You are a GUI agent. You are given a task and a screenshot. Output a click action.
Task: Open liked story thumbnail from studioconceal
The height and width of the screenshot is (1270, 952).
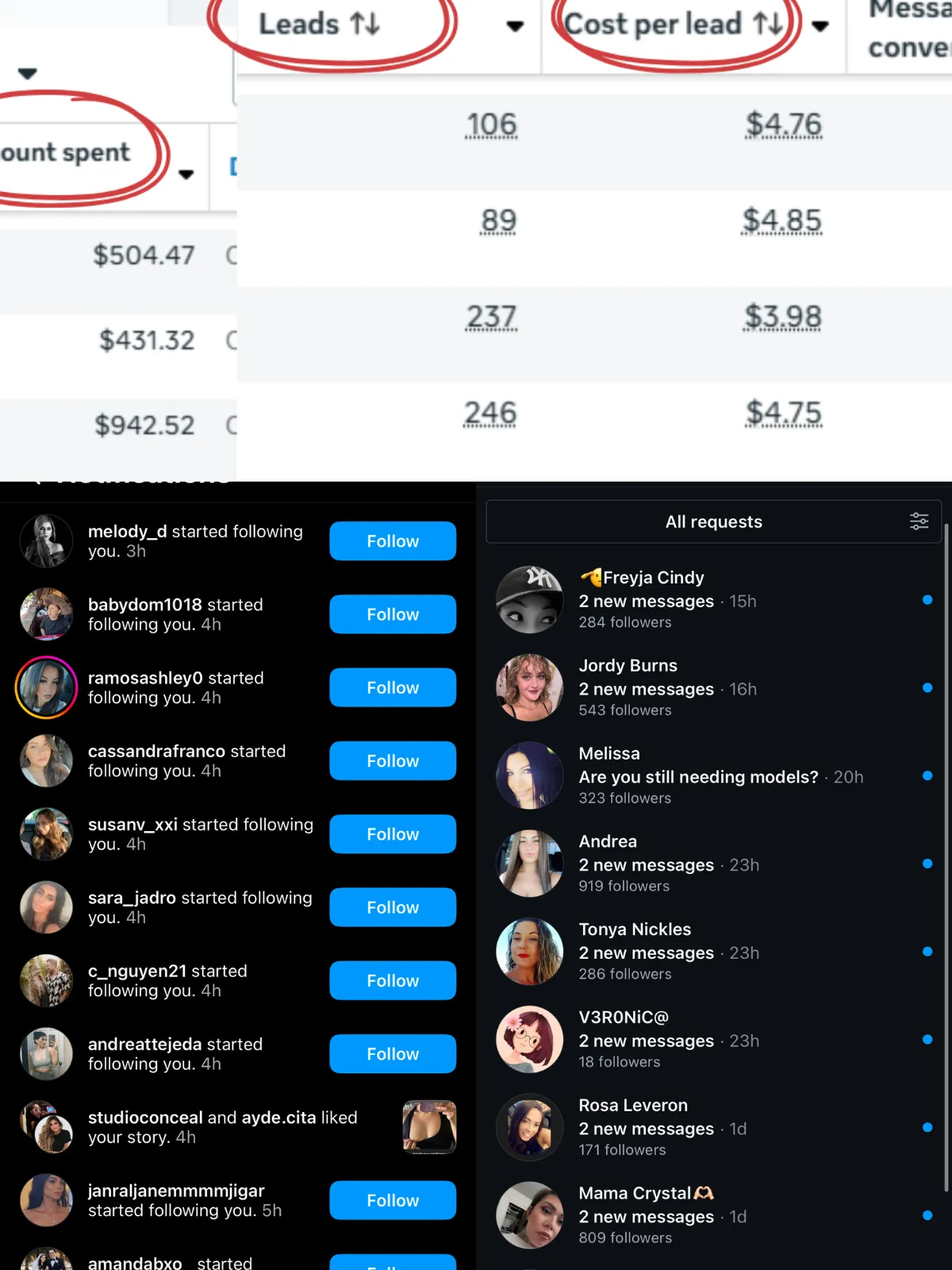click(x=429, y=1127)
